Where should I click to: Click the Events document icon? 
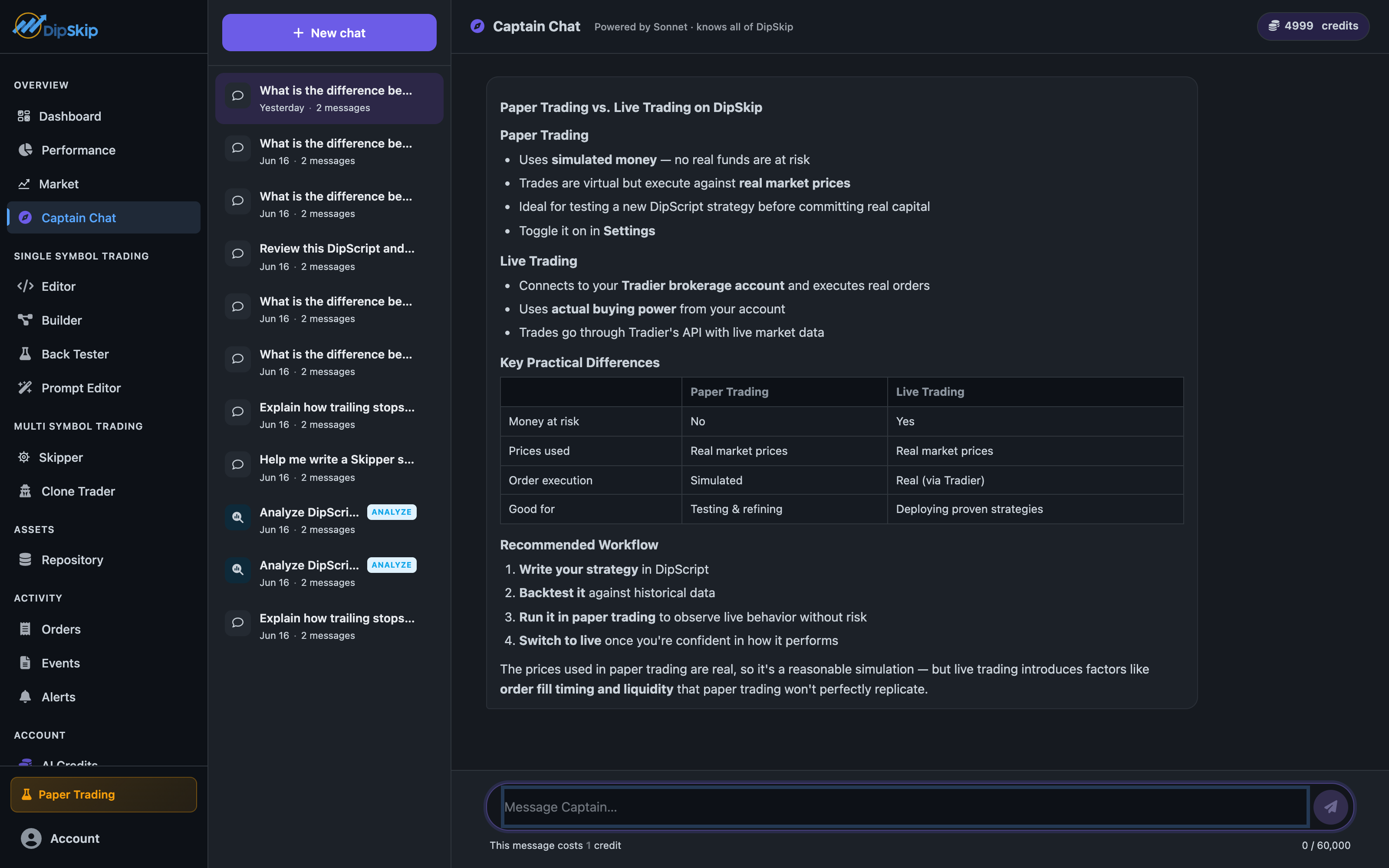click(x=25, y=662)
